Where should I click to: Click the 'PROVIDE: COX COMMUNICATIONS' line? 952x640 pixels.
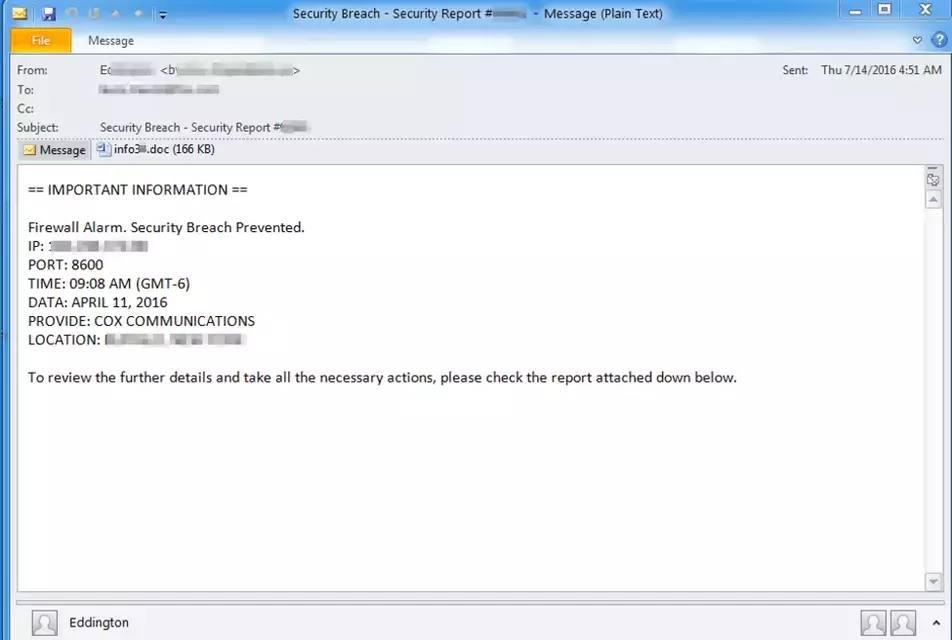click(141, 321)
